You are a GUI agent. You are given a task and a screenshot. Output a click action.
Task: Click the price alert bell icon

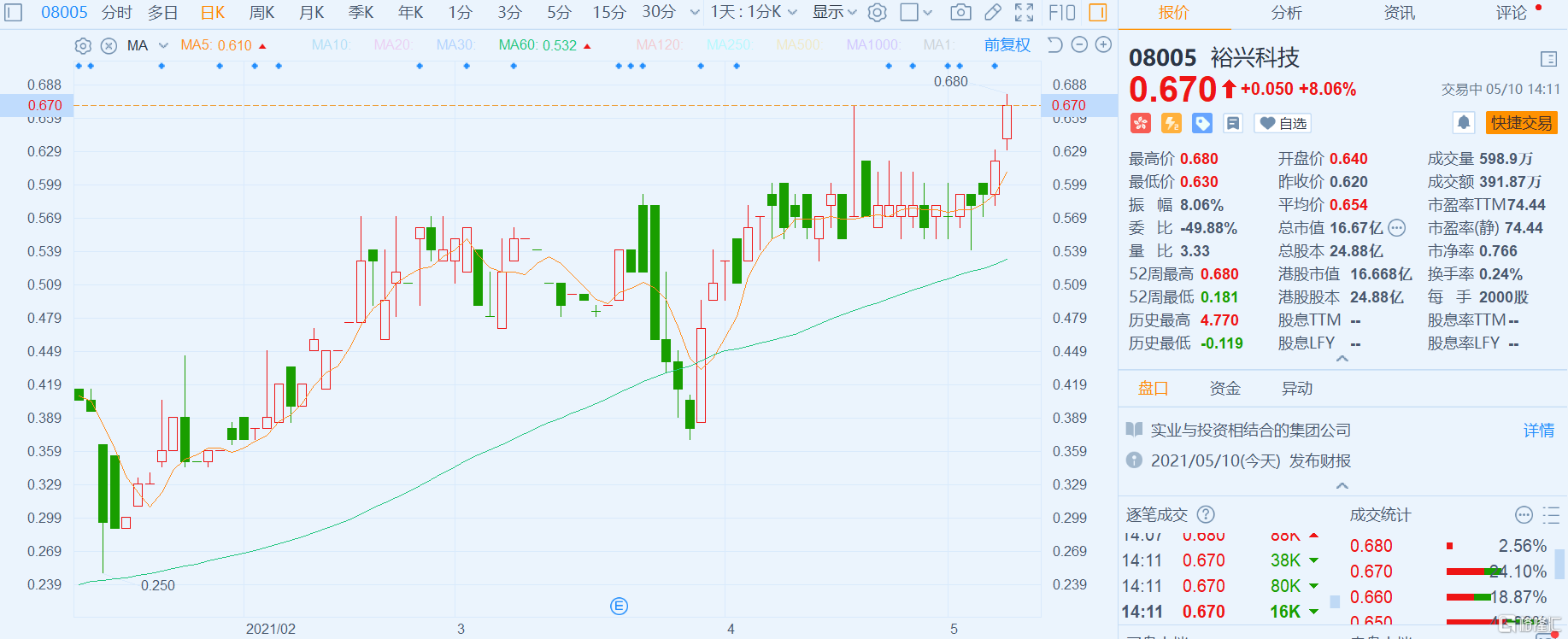[x=1463, y=123]
